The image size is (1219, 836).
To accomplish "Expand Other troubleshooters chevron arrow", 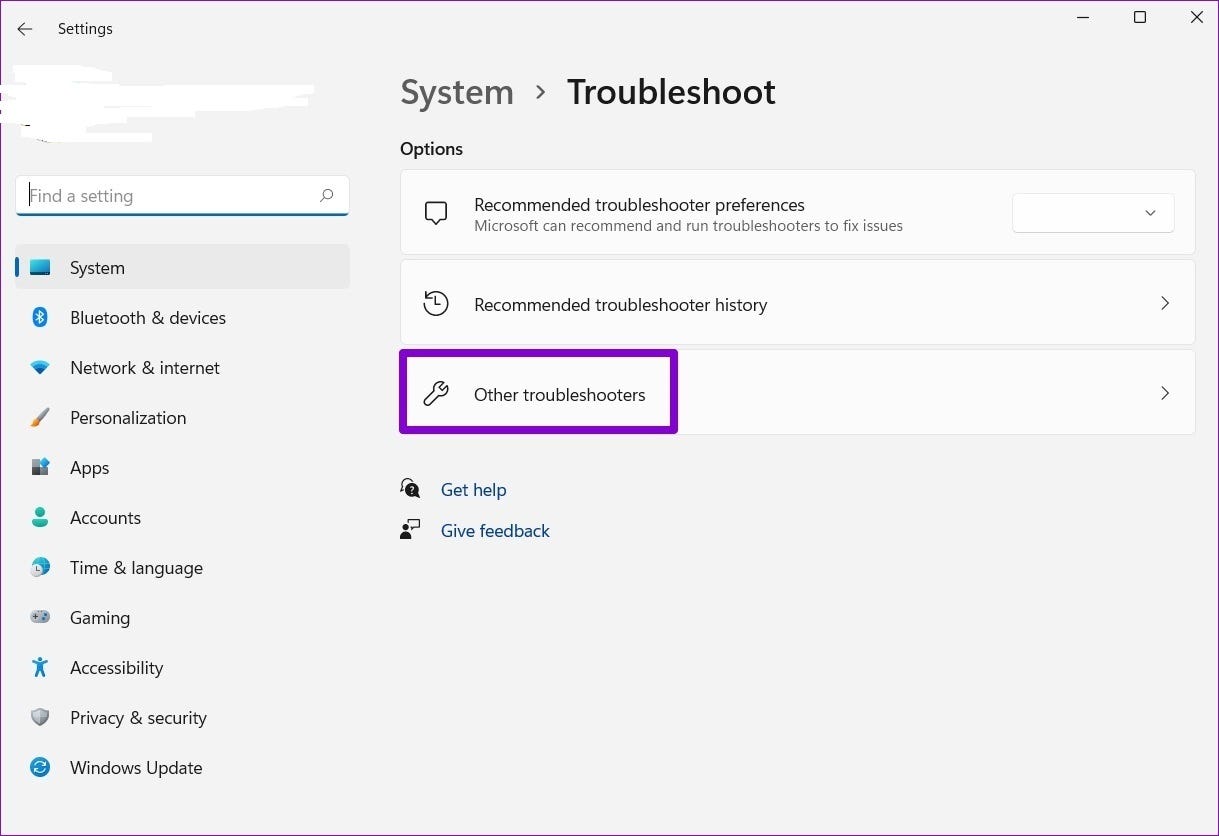I will (x=1164, y=393).
